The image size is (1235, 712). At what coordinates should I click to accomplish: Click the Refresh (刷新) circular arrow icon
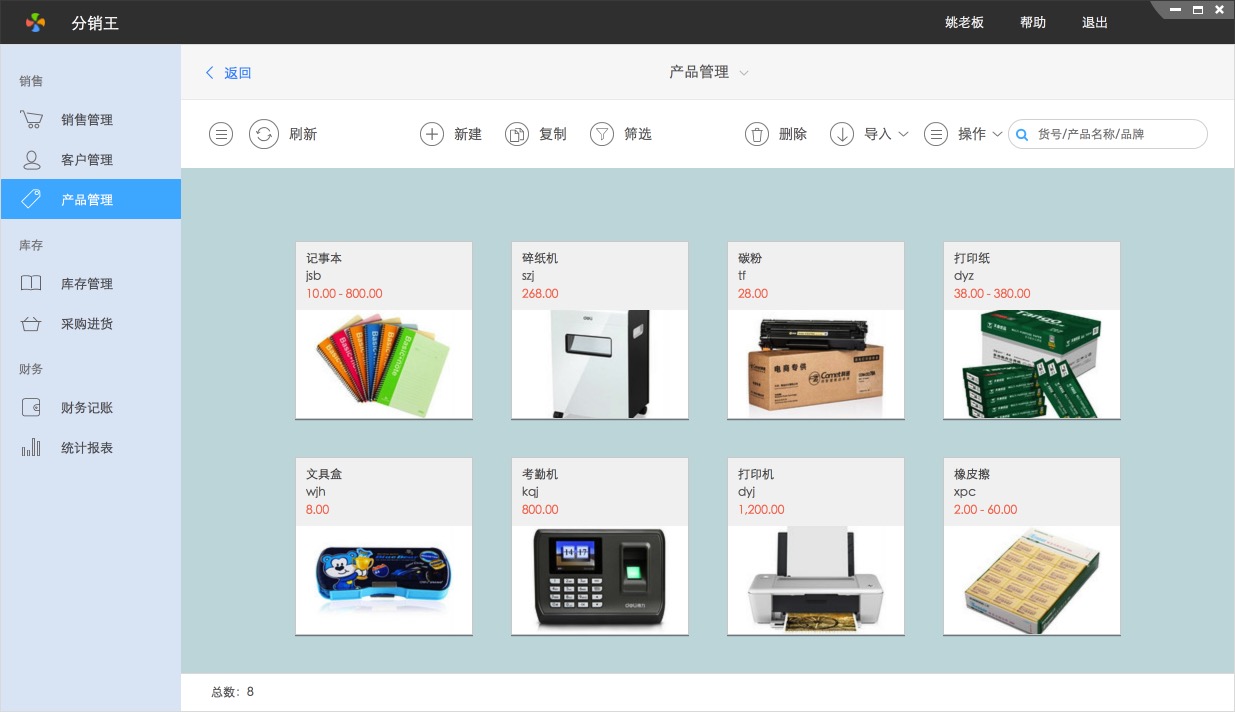point(264,134)
